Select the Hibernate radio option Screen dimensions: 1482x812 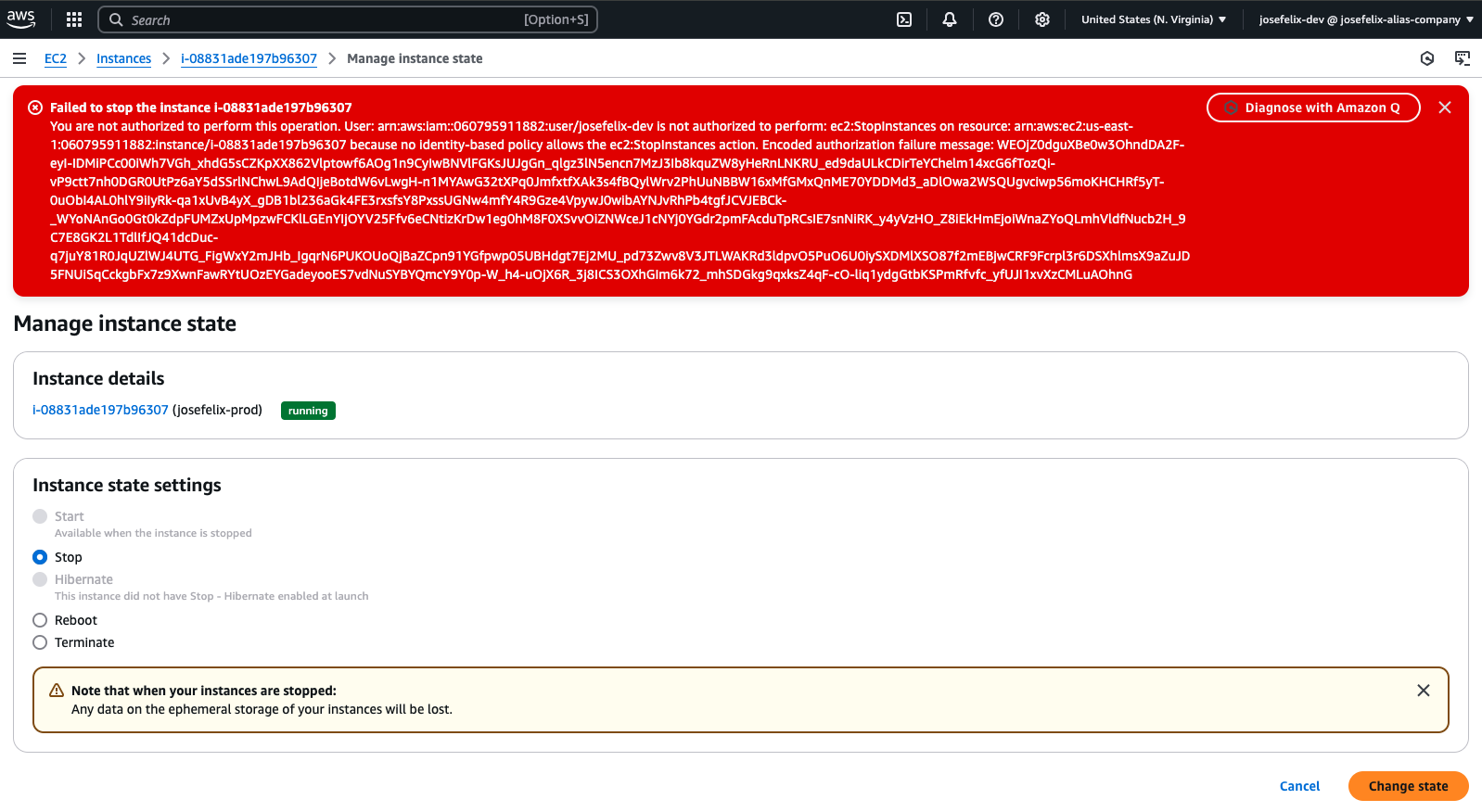click(40, 579)
